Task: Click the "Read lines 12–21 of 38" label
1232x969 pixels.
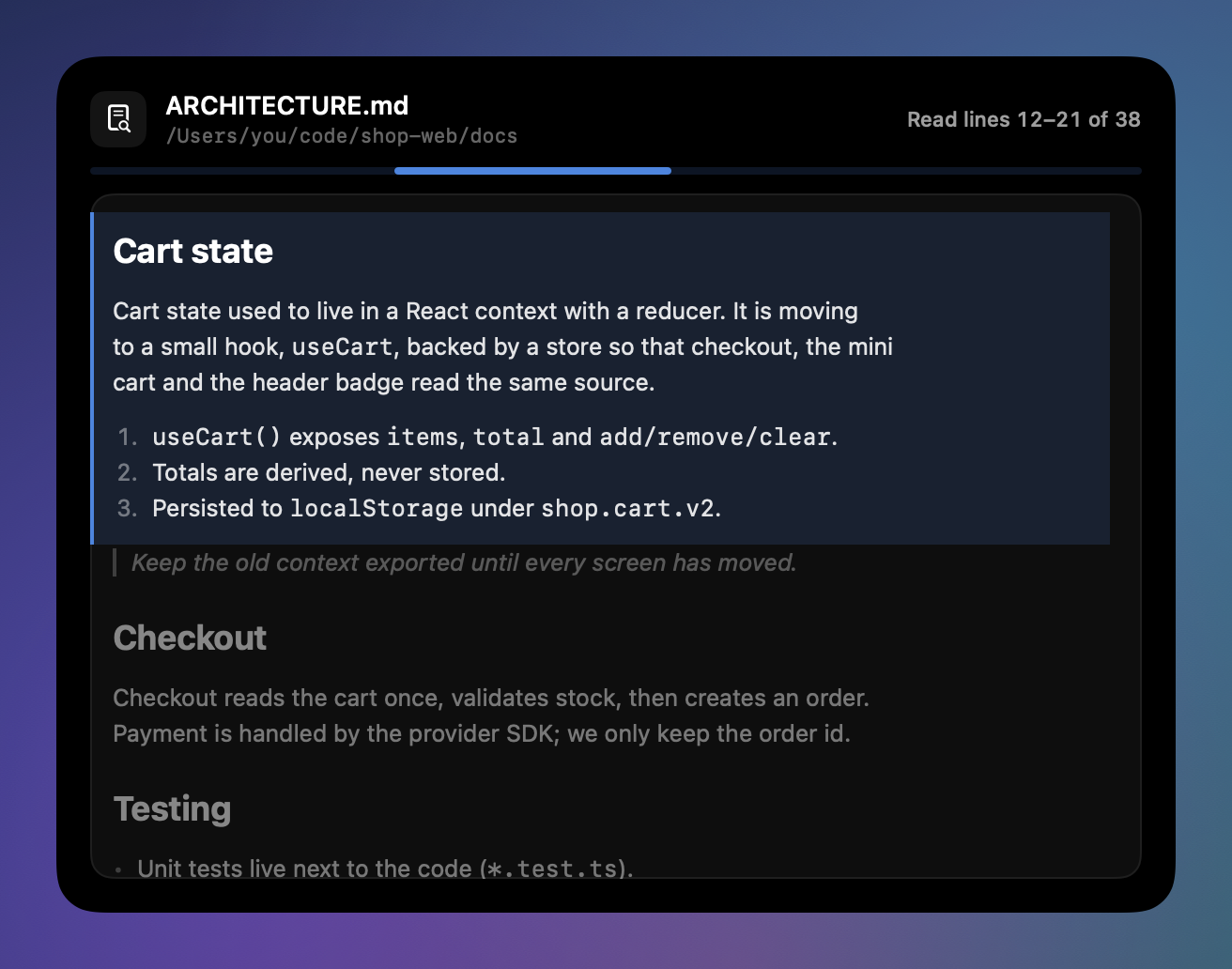Action: 1024,119
